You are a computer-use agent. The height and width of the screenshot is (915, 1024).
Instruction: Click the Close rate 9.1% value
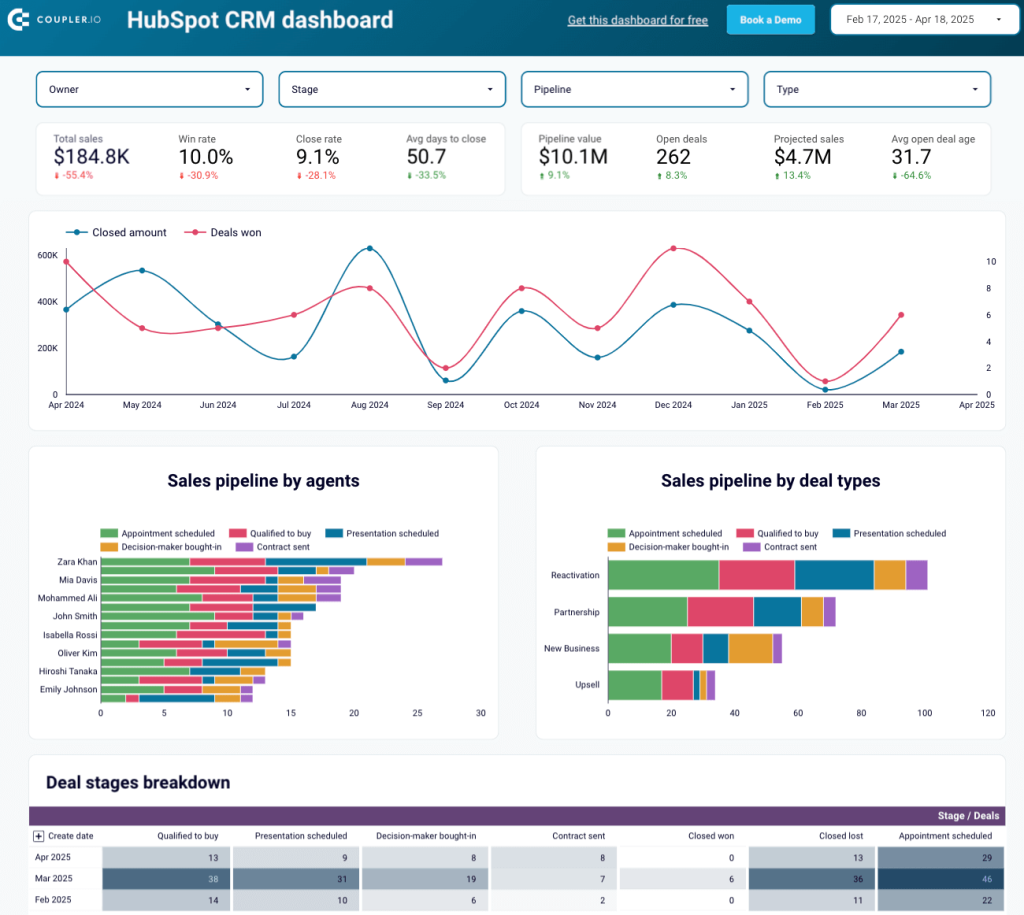(317, 157)
